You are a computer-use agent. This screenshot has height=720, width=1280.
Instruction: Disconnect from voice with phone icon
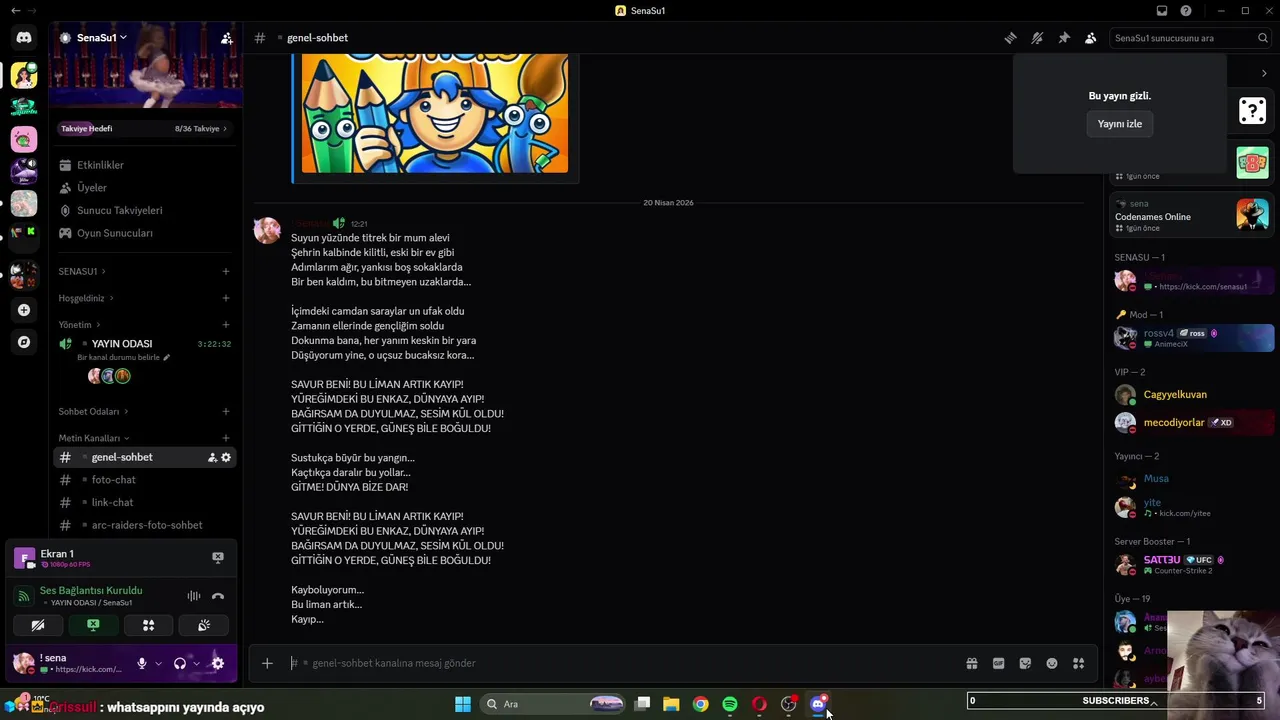click(218, 596)
